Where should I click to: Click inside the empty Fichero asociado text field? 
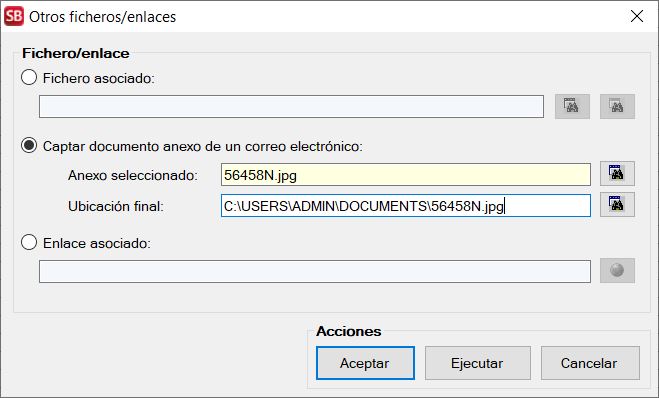[291, 107]
